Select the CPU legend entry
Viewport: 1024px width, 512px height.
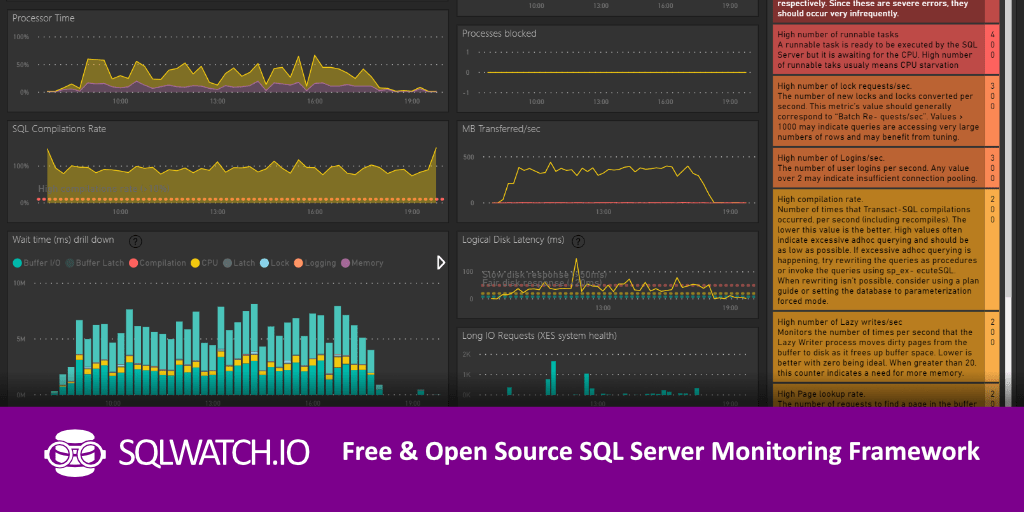pyautogui.click(x=204, y=263)
